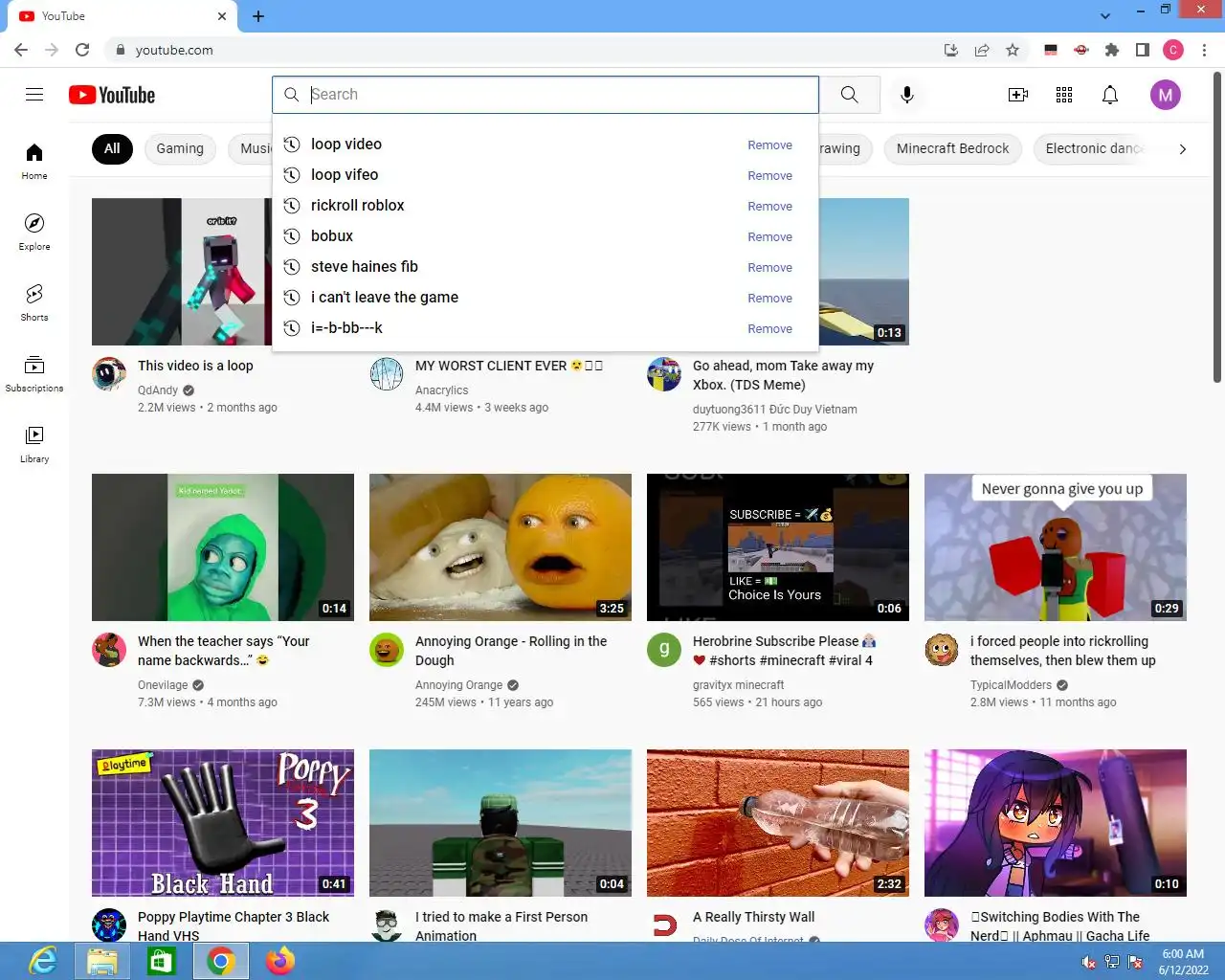Select the All category chip
Viewport: 1225px width, 980px height.
coord(112,148)
